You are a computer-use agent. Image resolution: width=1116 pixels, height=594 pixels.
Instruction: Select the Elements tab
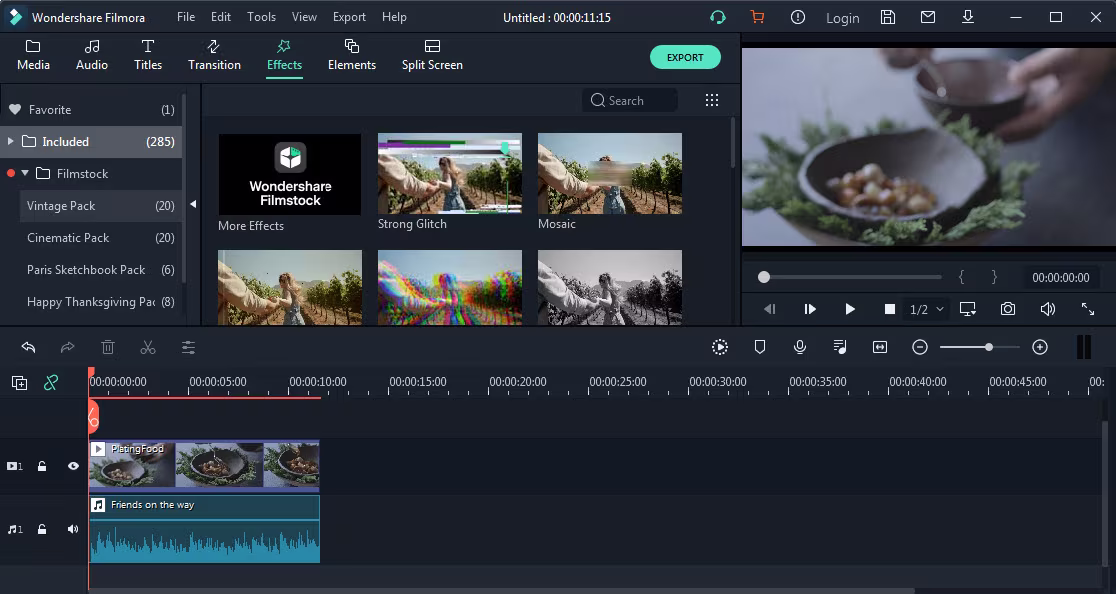352,55
